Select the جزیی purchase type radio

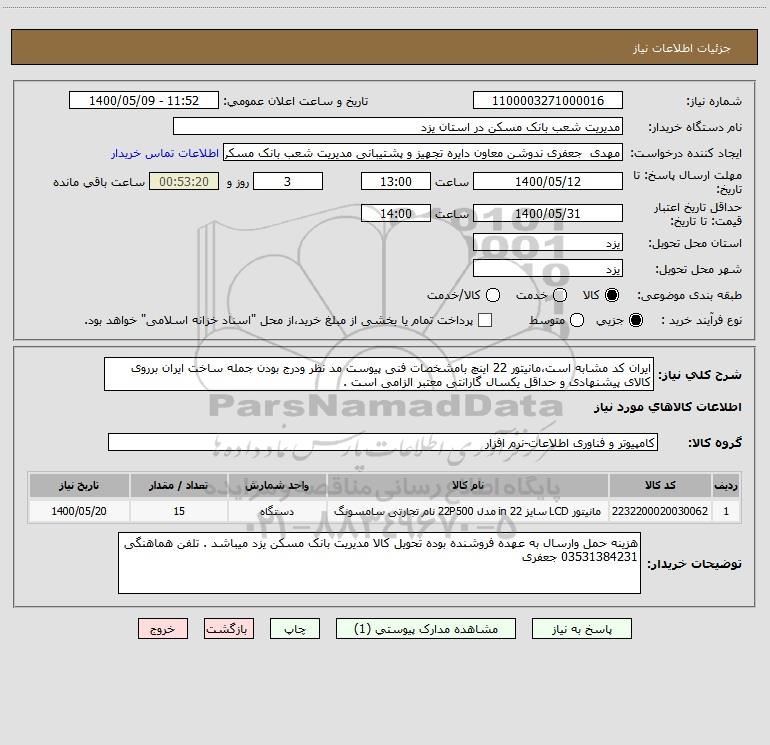point(636,320)
